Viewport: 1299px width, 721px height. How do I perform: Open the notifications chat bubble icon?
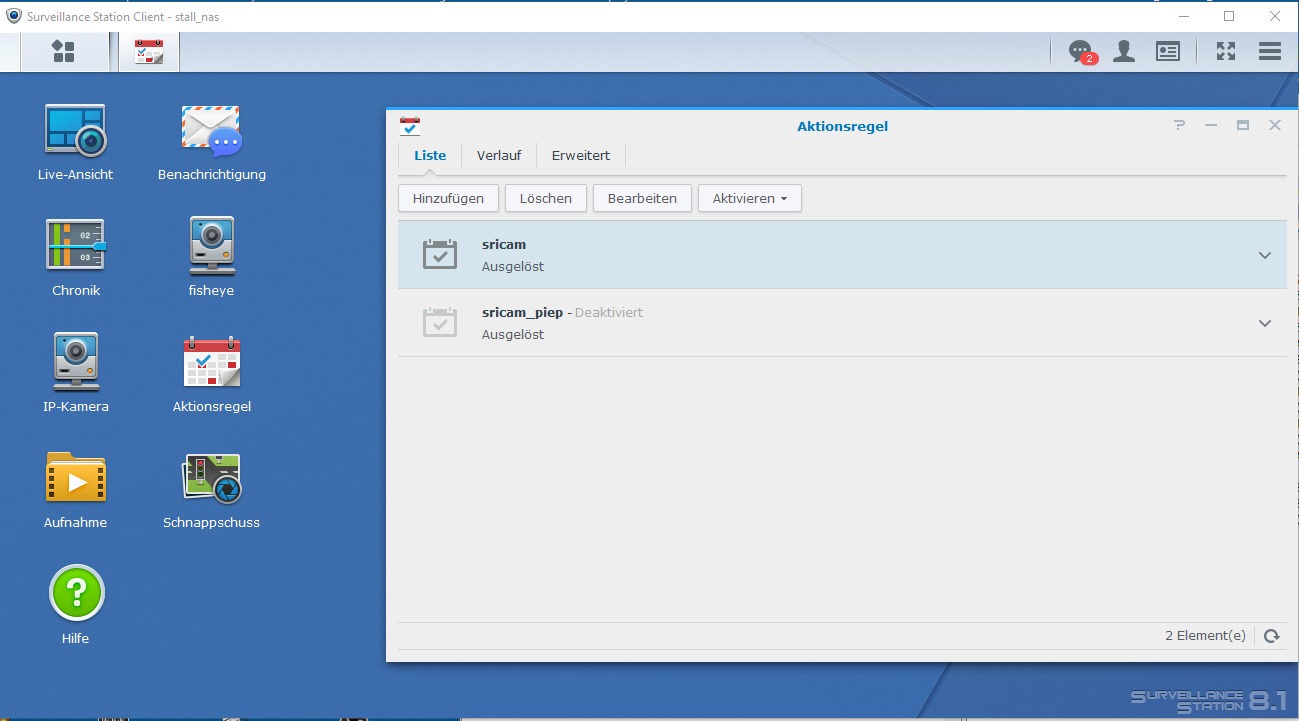[x=1080, y=51]
